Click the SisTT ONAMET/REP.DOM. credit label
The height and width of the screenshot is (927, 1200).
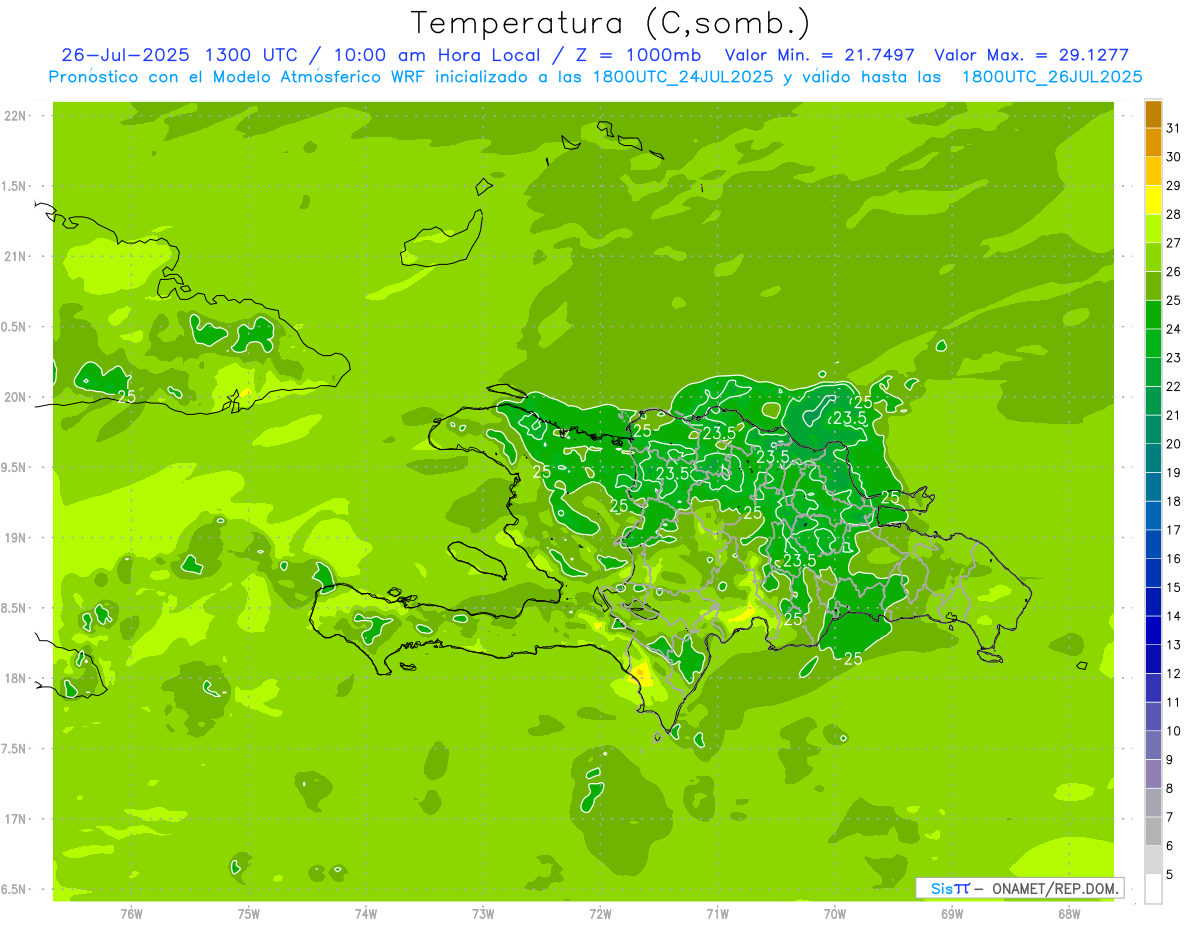point(1019,888)
